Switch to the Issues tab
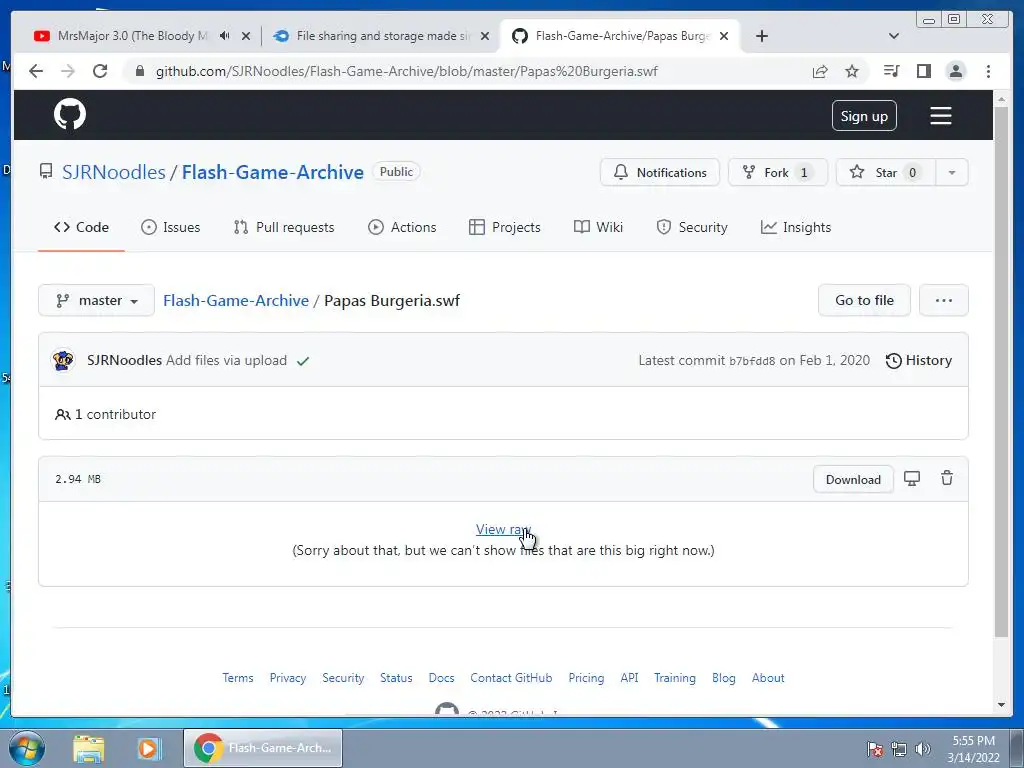Viewport: 1024px width, 768px height. 170,227
